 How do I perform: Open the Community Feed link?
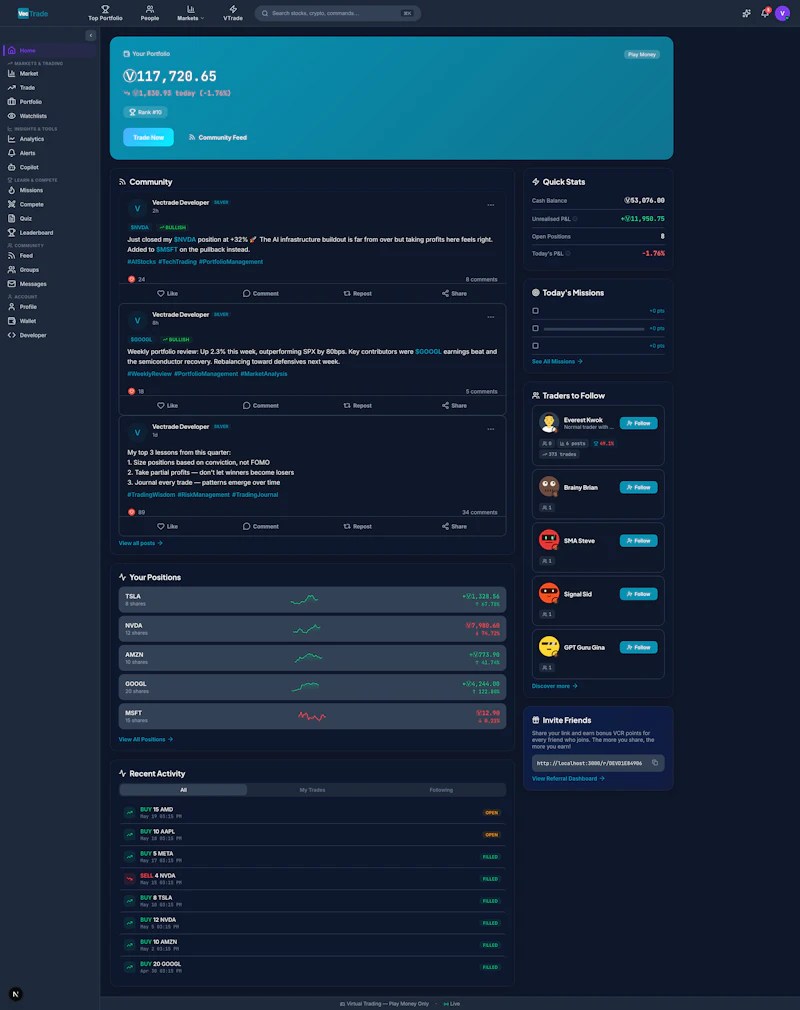click(218, 137)
